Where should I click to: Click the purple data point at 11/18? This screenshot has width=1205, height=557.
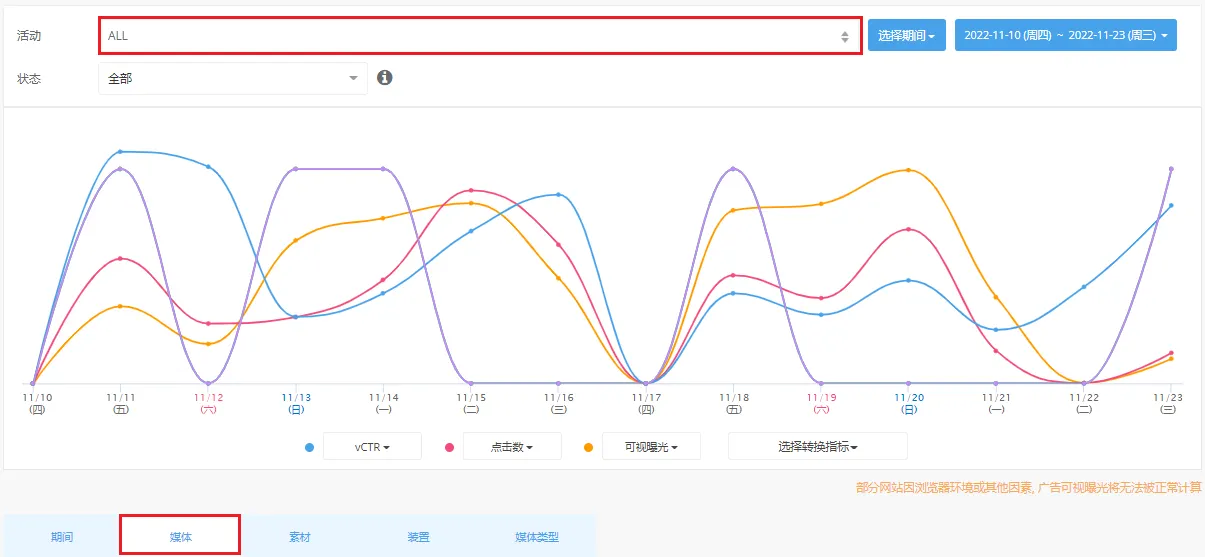pyautogui.click(x=734, y=169)
